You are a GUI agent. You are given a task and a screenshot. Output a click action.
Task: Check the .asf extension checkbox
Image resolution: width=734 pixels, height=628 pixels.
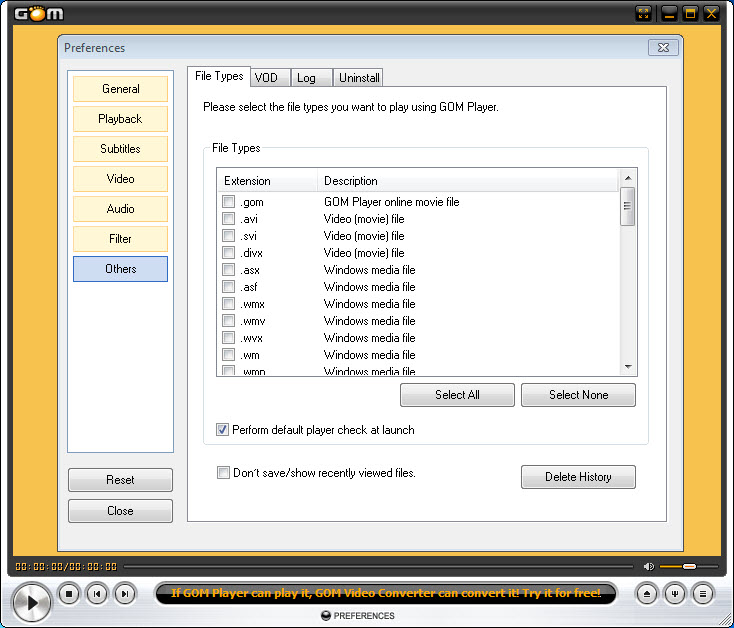click(x=228, y=286)
